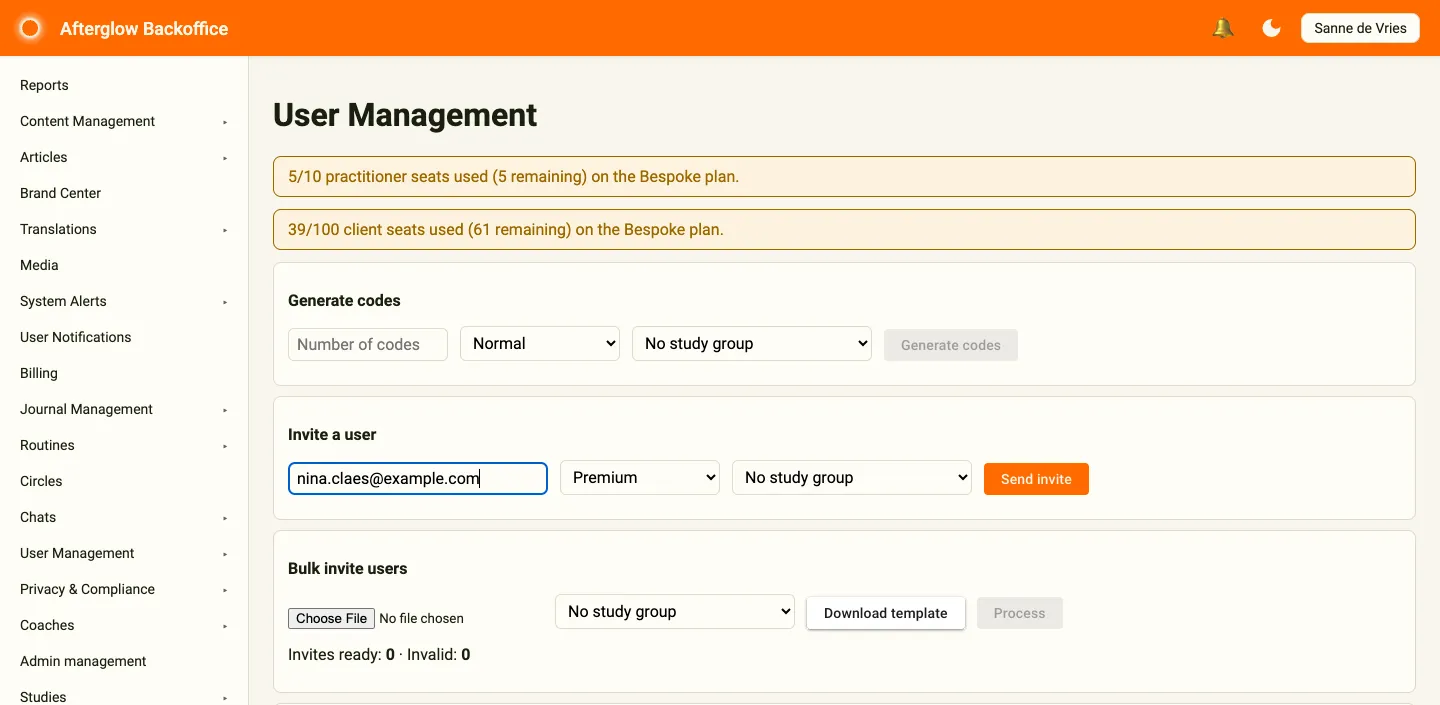Open Coaches sidebar item
1440x705 pixels.
(x=47, y=625)
